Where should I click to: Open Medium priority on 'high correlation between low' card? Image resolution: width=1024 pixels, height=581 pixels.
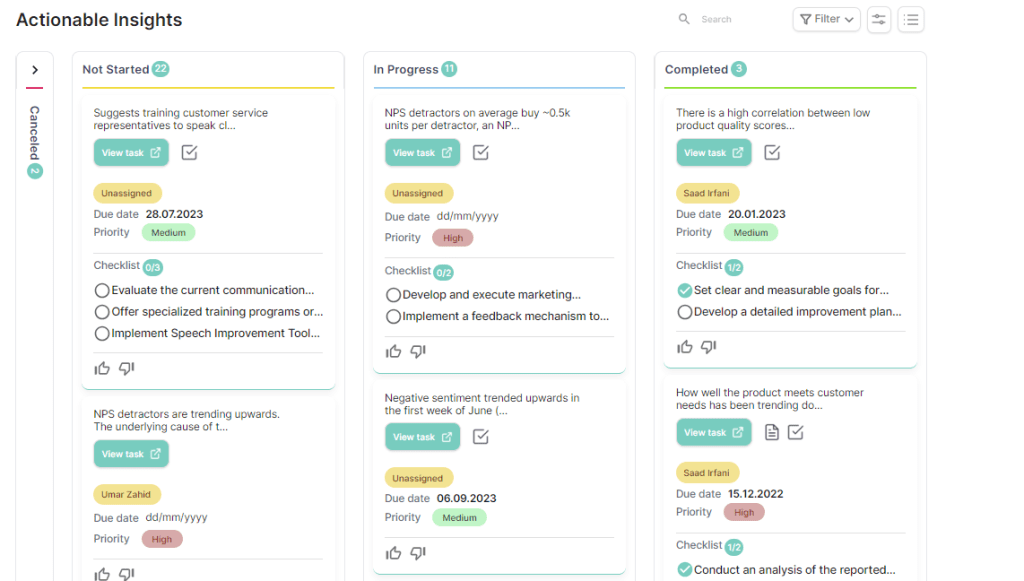750,232
